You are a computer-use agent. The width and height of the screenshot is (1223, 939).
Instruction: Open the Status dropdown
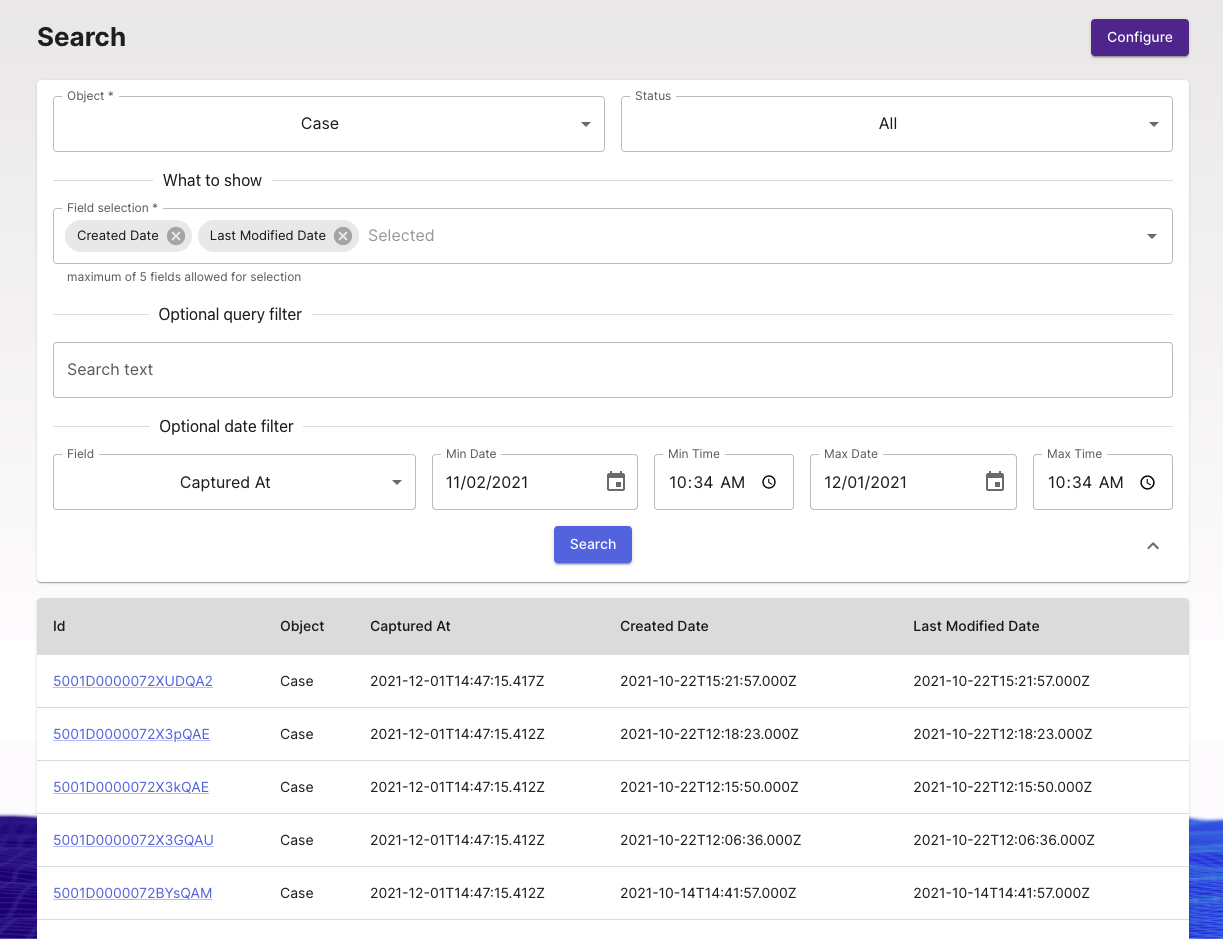(896, 124)
